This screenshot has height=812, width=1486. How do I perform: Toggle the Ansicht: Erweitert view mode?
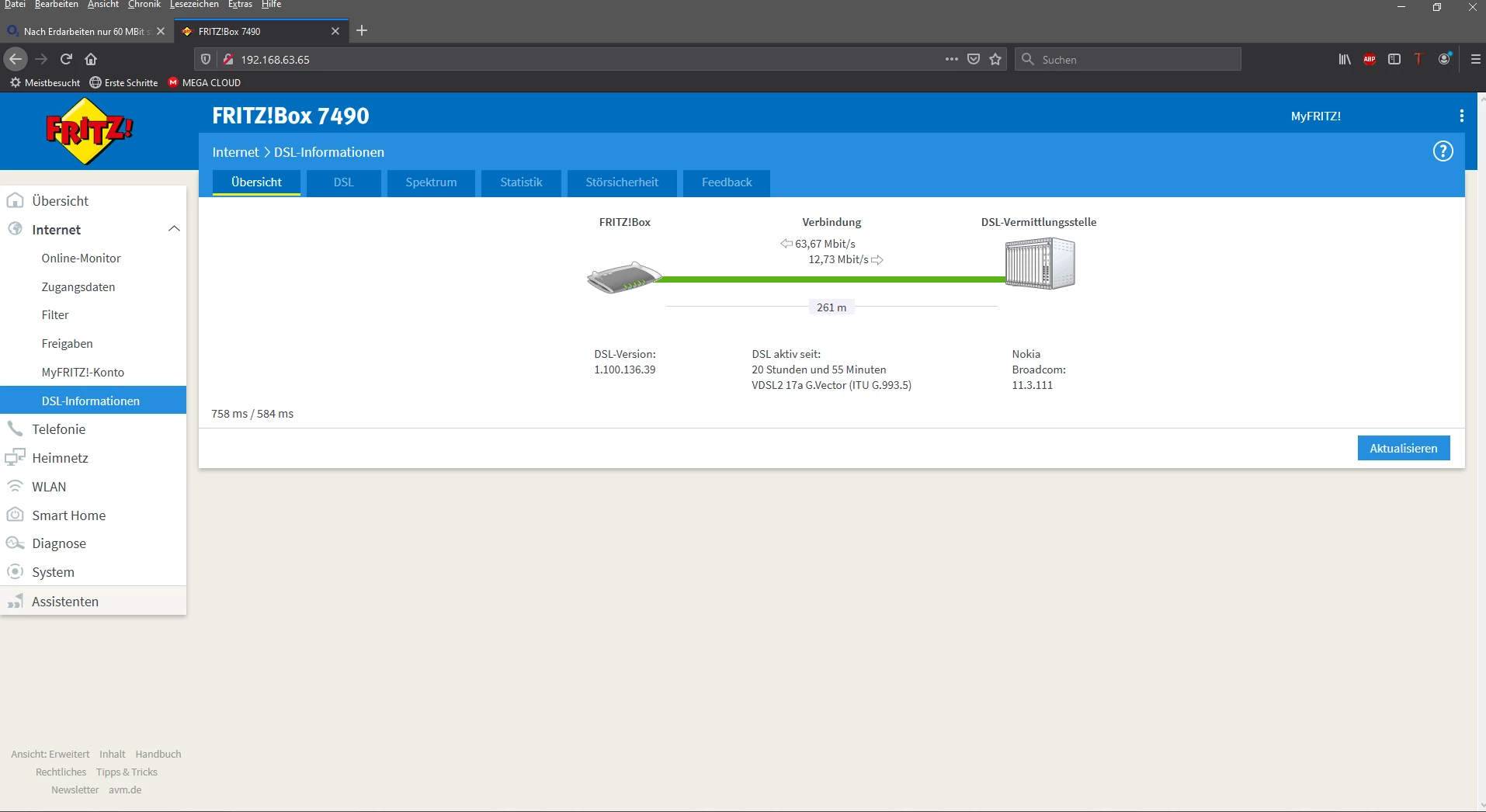[50, 754]
